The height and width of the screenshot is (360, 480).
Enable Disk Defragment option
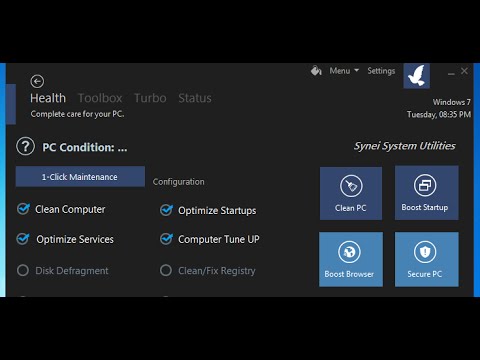click(23, 270)
